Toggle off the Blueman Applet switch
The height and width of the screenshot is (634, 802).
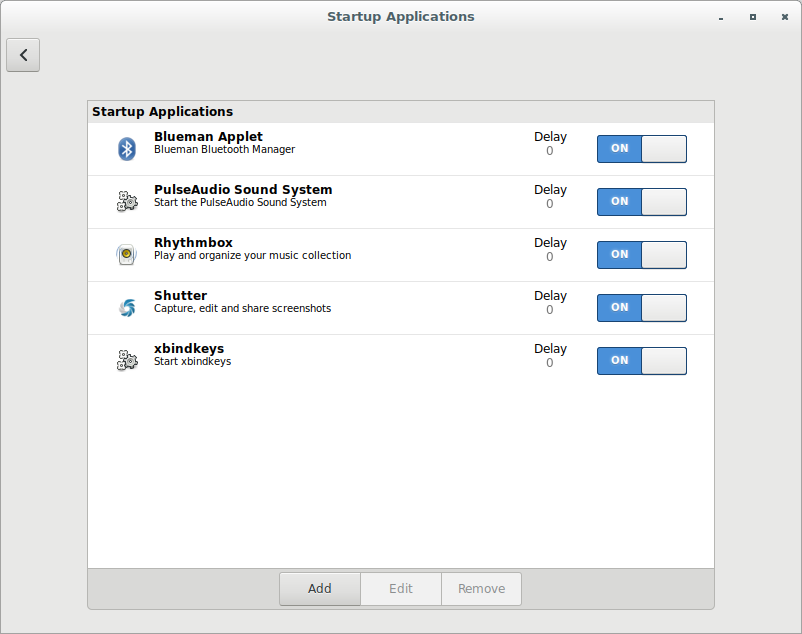click(x=641, y=148)
